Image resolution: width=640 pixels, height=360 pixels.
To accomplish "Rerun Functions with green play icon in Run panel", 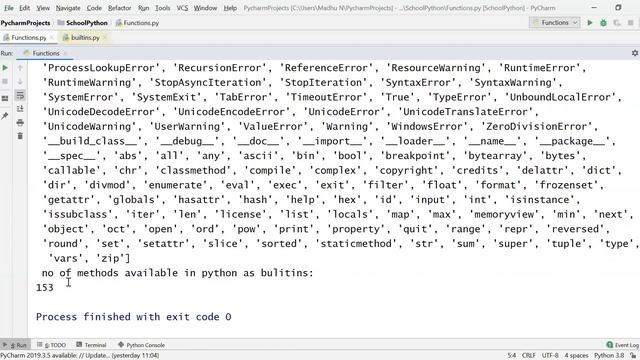I will pos(5,68).
